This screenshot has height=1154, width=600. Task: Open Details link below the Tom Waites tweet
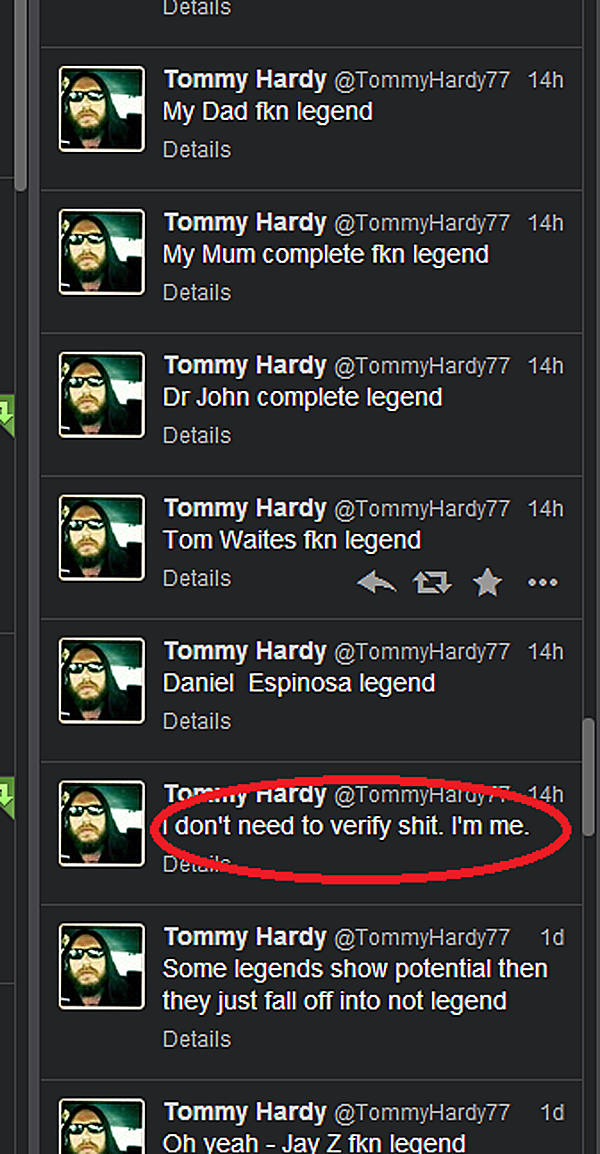click(x=196, y=578)
